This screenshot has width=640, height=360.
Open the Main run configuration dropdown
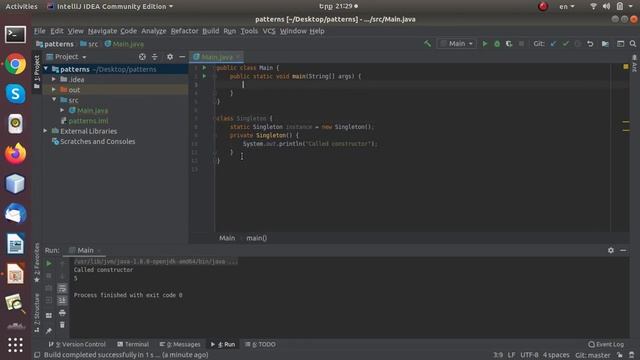[456, 44]
